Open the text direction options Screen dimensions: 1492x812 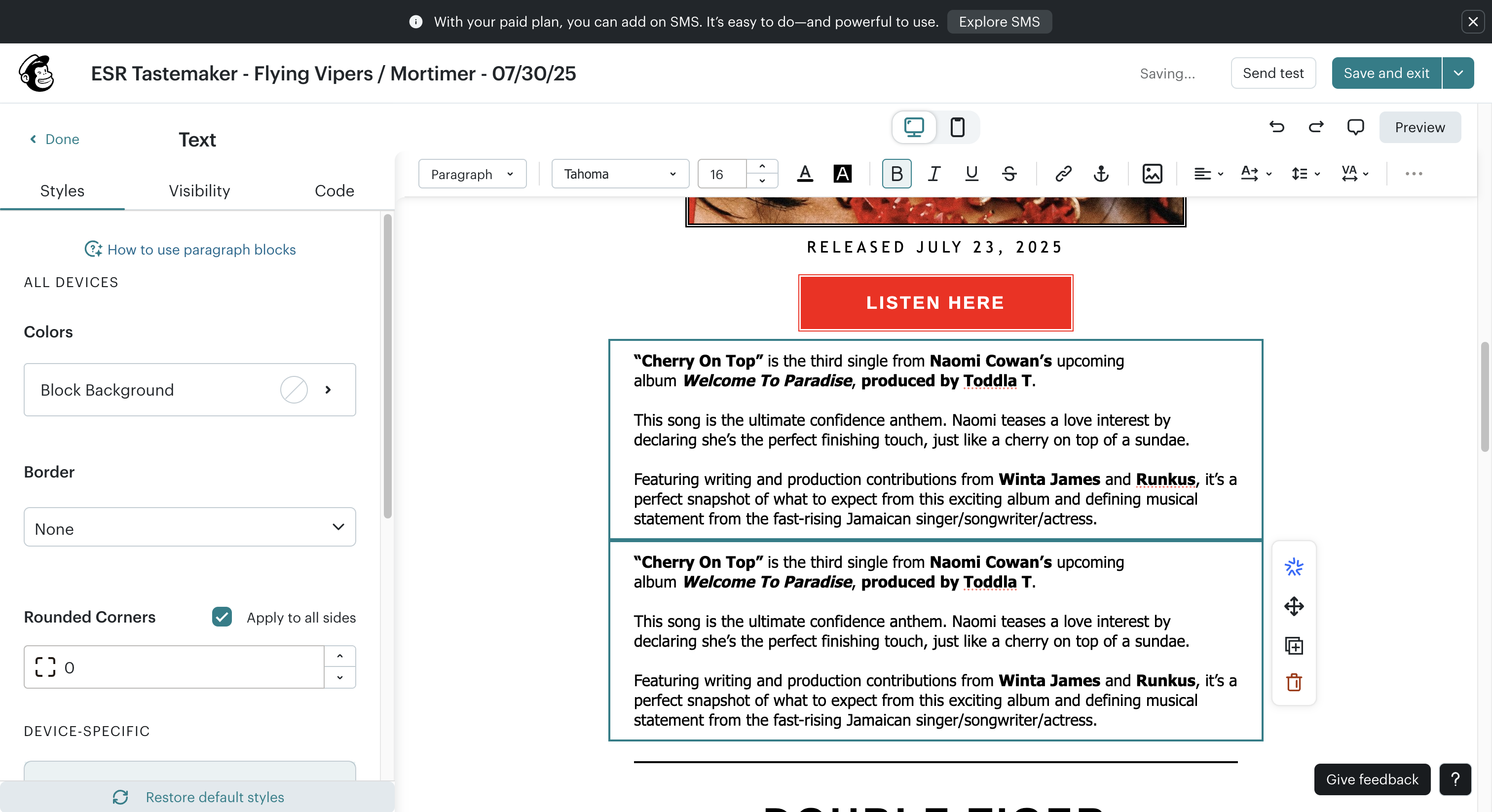[1256, 174]
